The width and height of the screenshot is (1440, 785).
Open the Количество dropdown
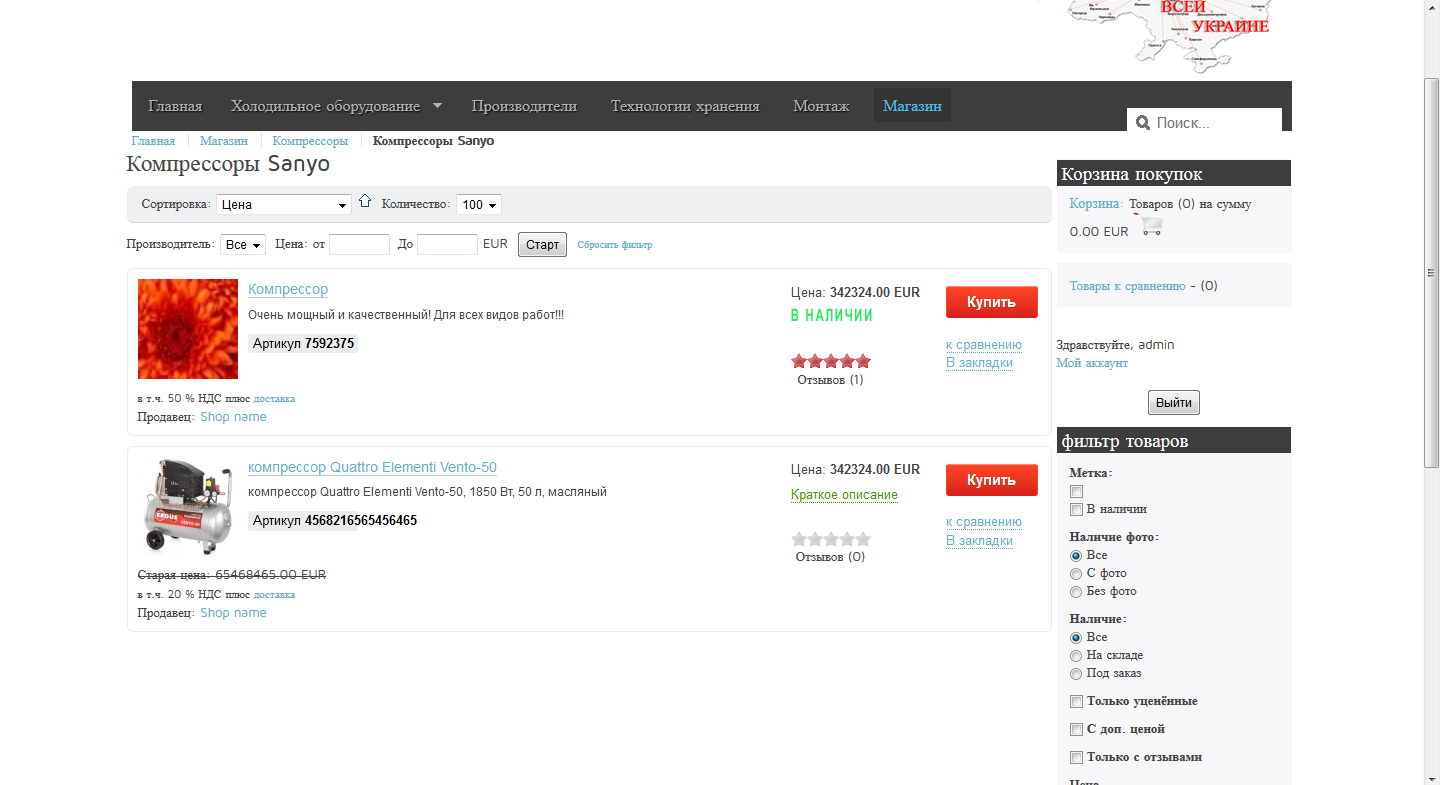tap(479, 204)
